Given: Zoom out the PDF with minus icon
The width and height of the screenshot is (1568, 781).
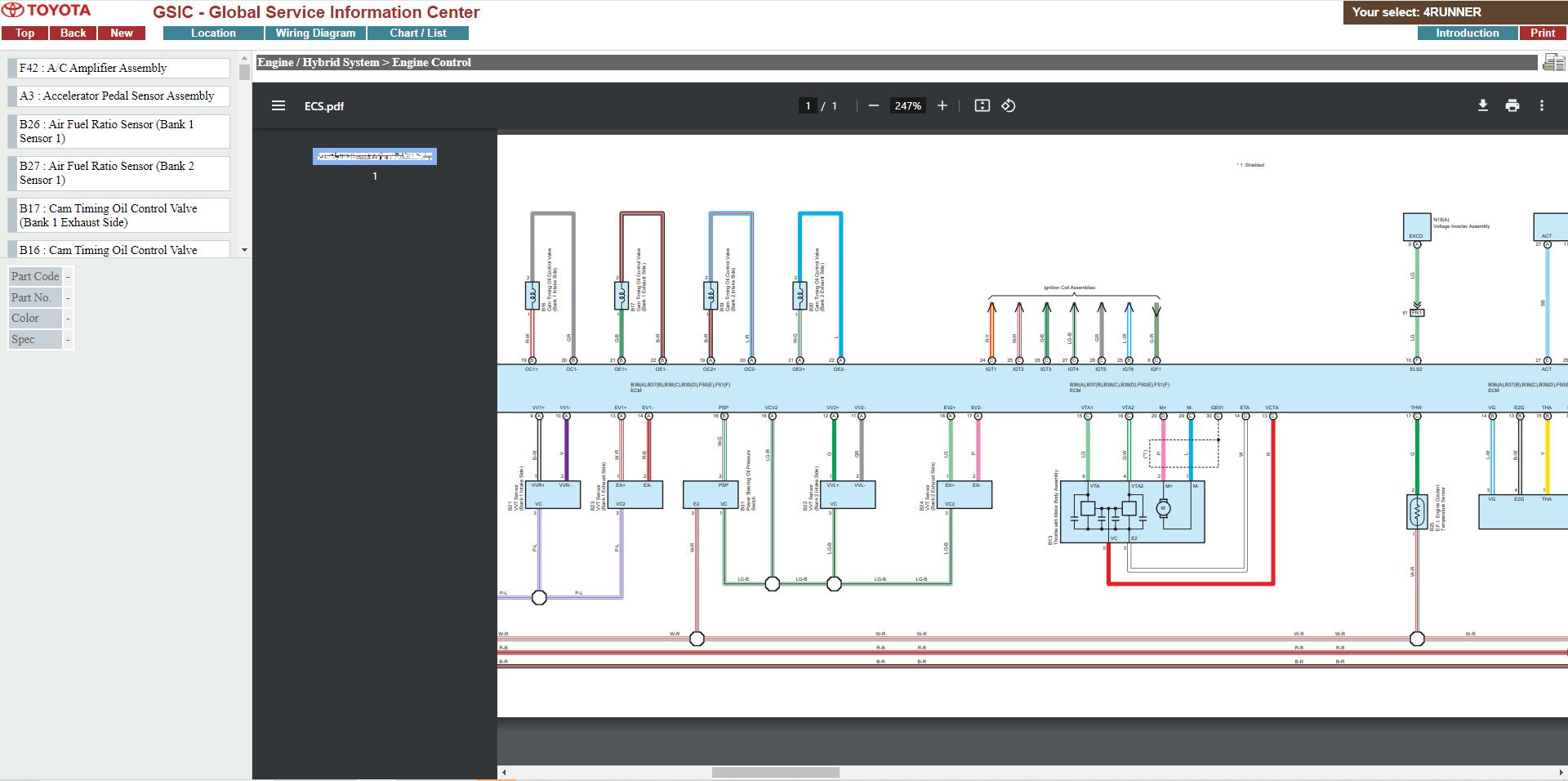Looking at the screenshot, I should click(x=874, y=105).
